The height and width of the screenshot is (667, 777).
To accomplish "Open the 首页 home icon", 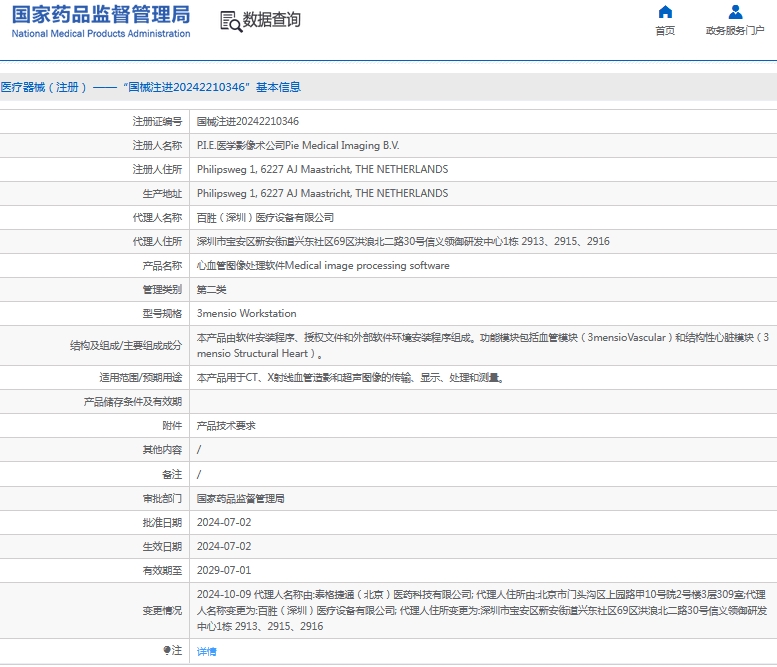I will [x=665, y=11].
